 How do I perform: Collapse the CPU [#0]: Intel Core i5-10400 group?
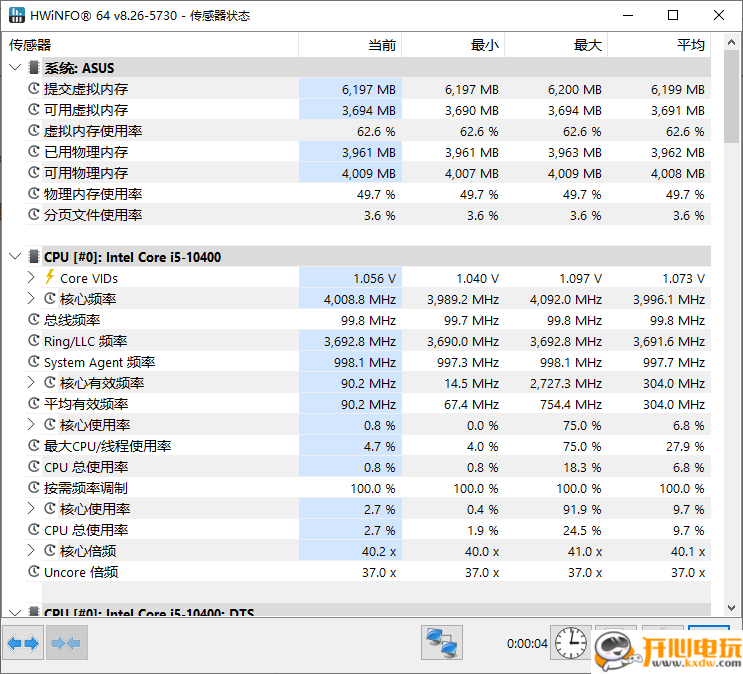(x=15, y=256)
